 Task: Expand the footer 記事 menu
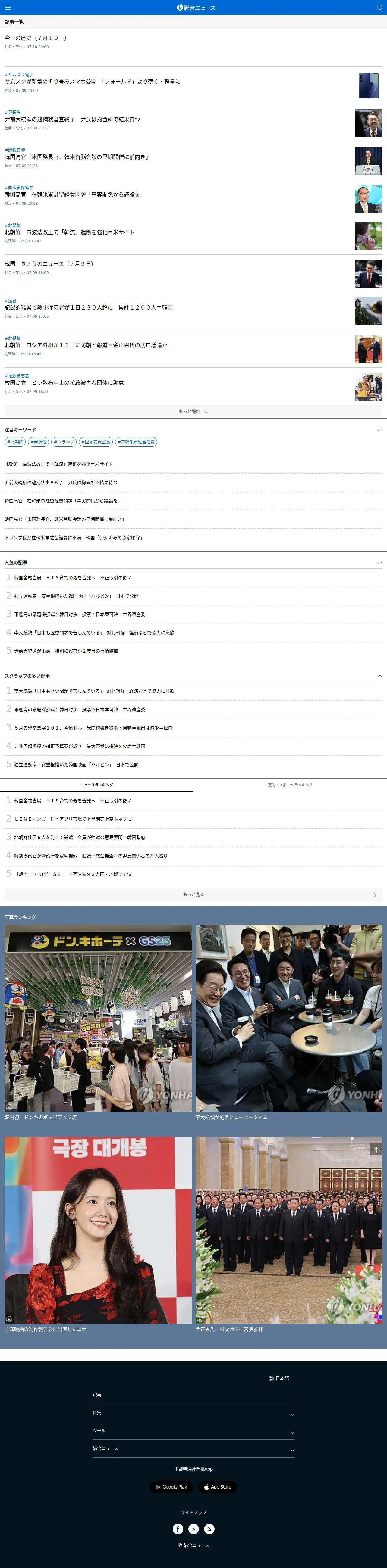(193, 1396)
